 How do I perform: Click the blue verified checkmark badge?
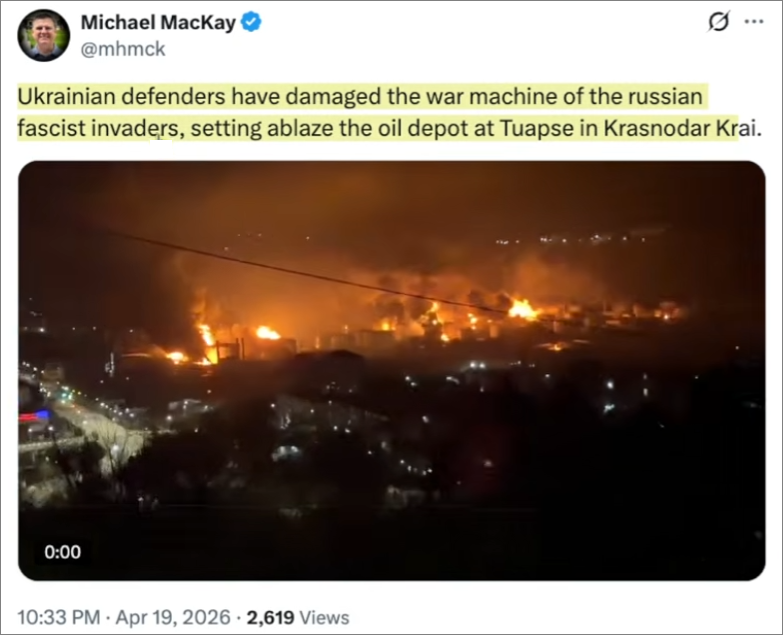[x=251, y=22]
